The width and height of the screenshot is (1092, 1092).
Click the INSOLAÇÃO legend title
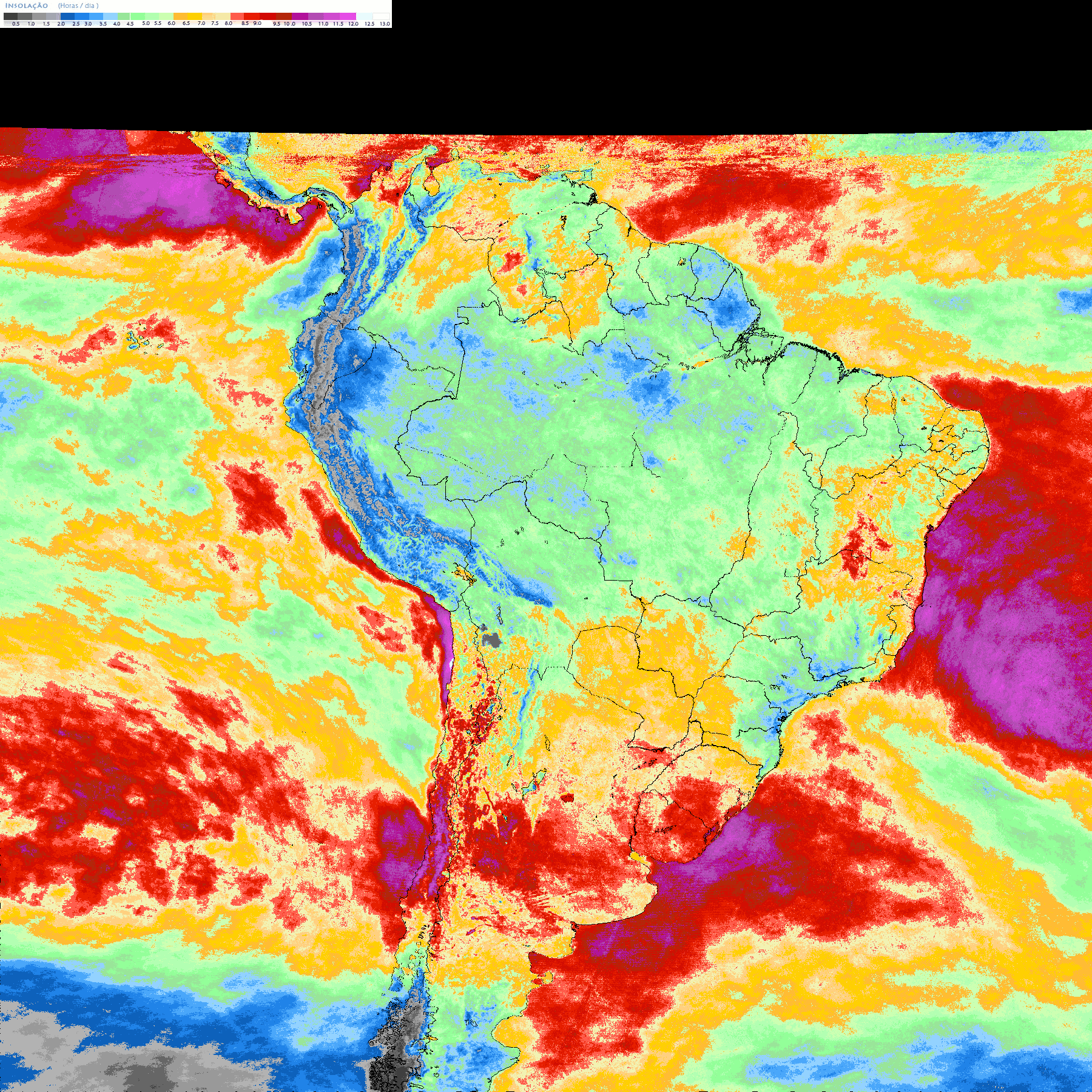[x=27, y=5]
